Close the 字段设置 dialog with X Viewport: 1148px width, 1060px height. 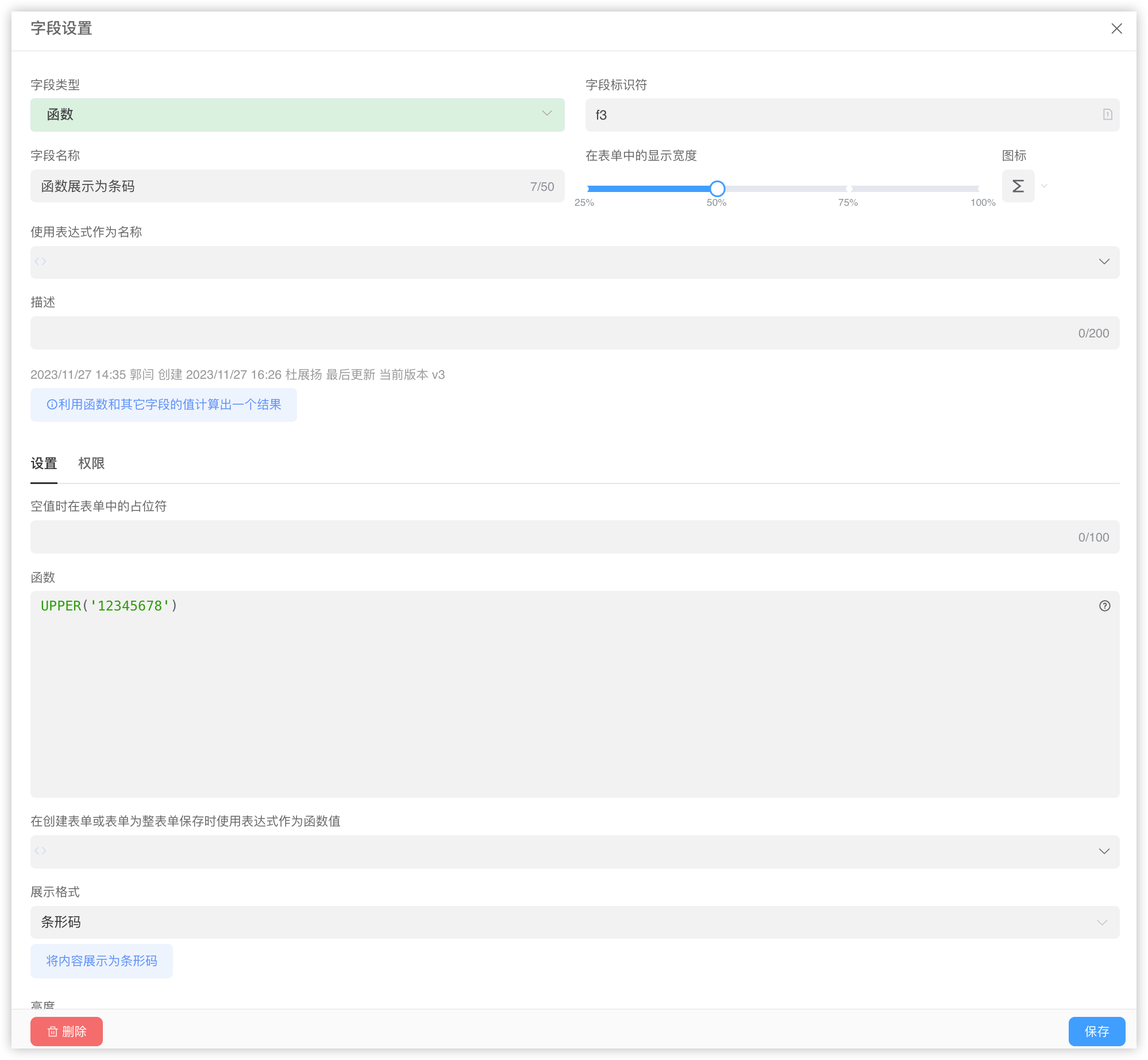click(x=1116, y=29)
